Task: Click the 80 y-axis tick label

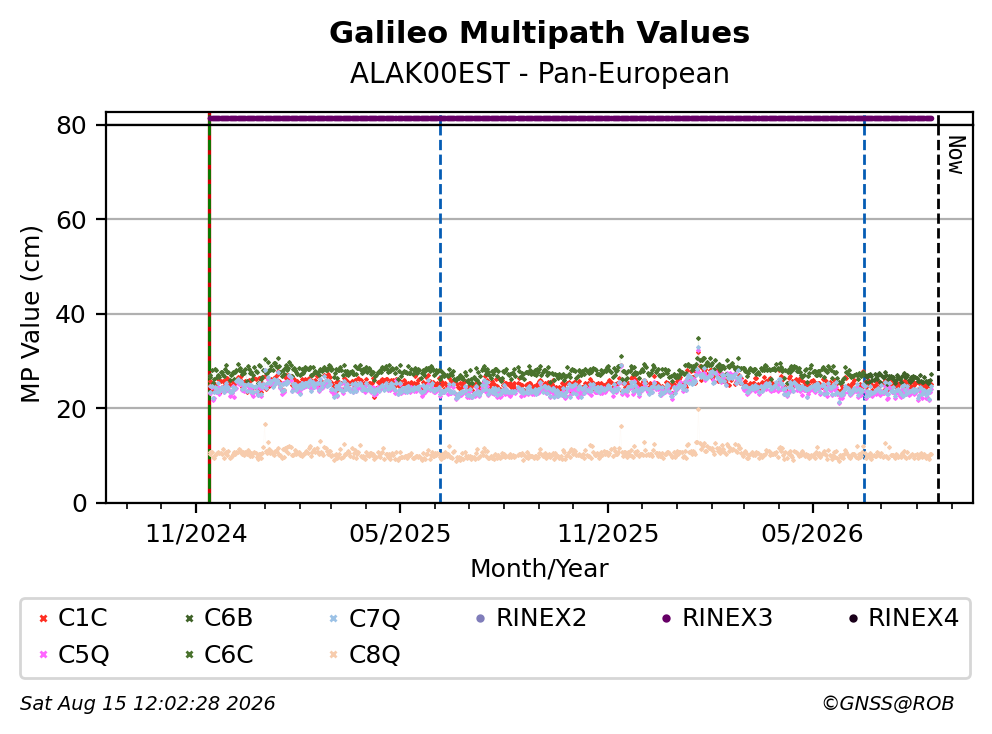Action: 71,125
